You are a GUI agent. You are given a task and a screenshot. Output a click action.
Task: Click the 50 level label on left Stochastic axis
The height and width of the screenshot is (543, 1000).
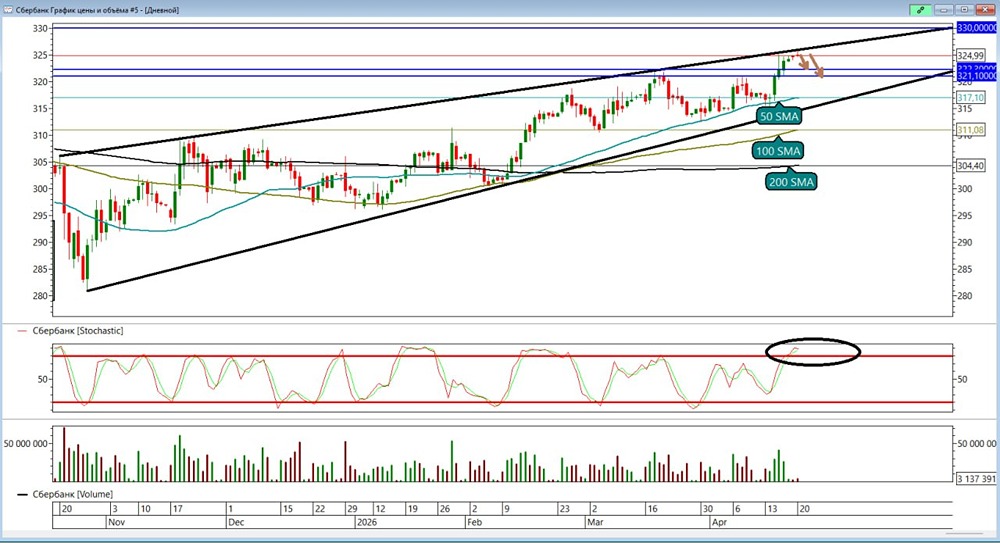point(43,379)
